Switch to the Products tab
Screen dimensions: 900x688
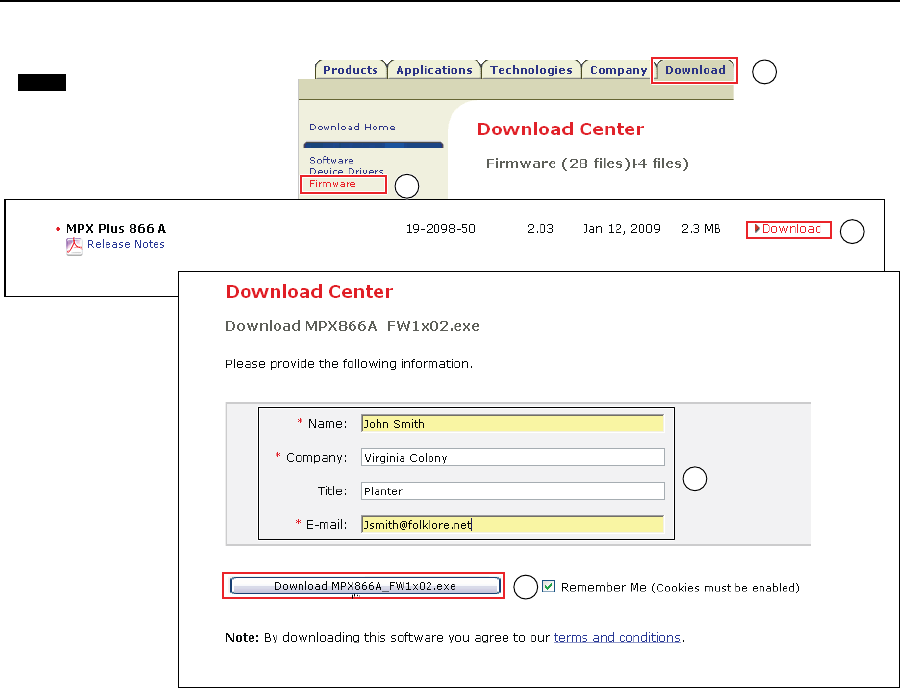coord(350,70)
